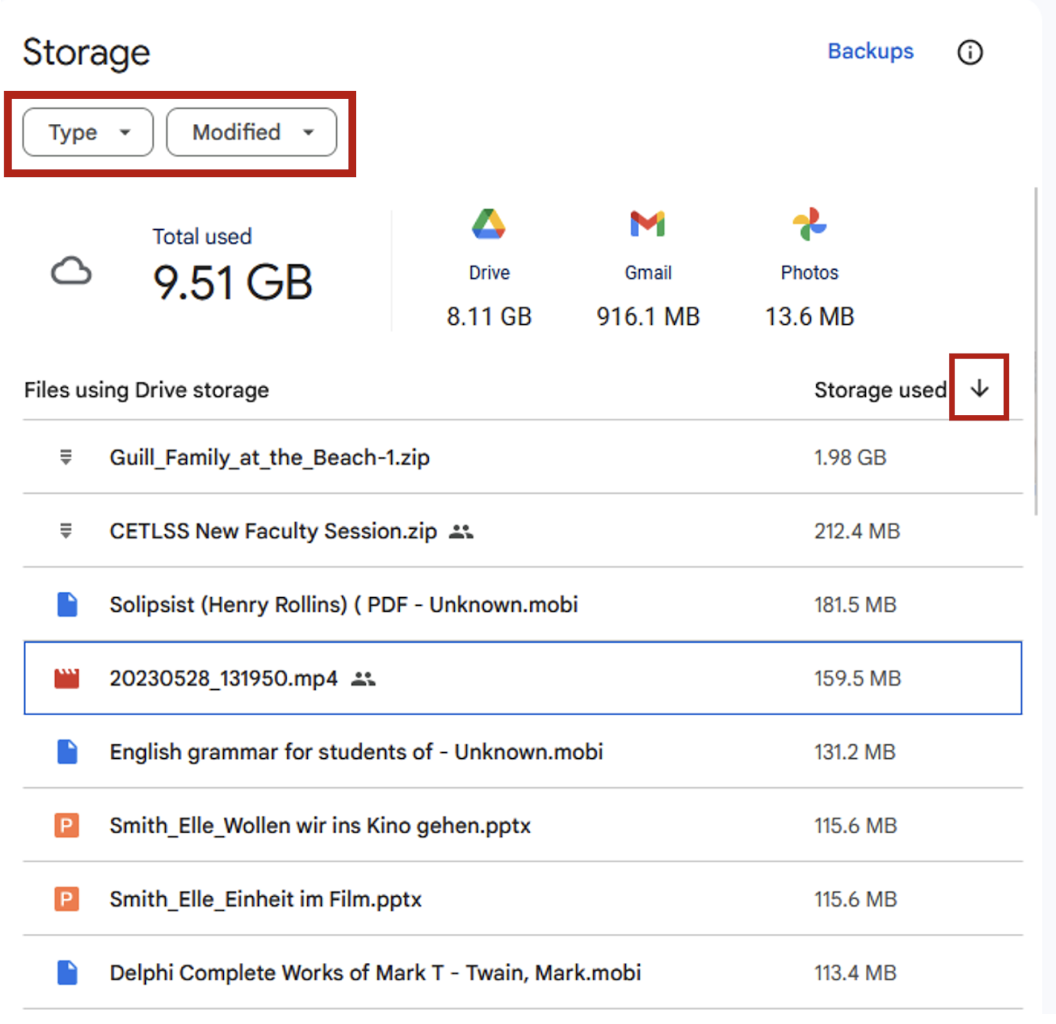Click the Gmail 916.1 MB usage value
1056x1024 pixels.
(648, 316)
